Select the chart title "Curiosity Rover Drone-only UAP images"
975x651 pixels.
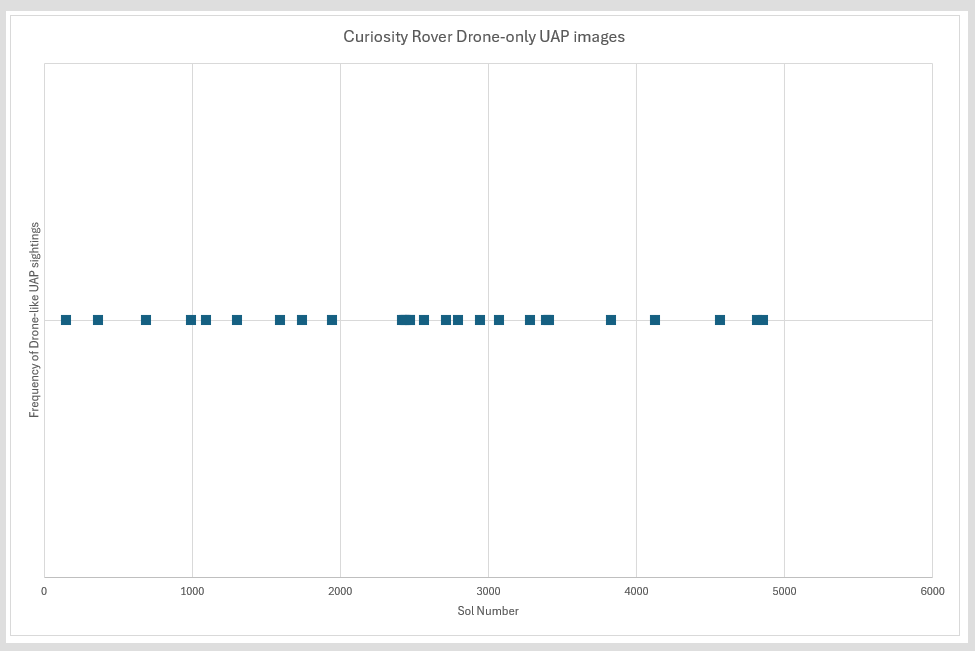[484, 37]
